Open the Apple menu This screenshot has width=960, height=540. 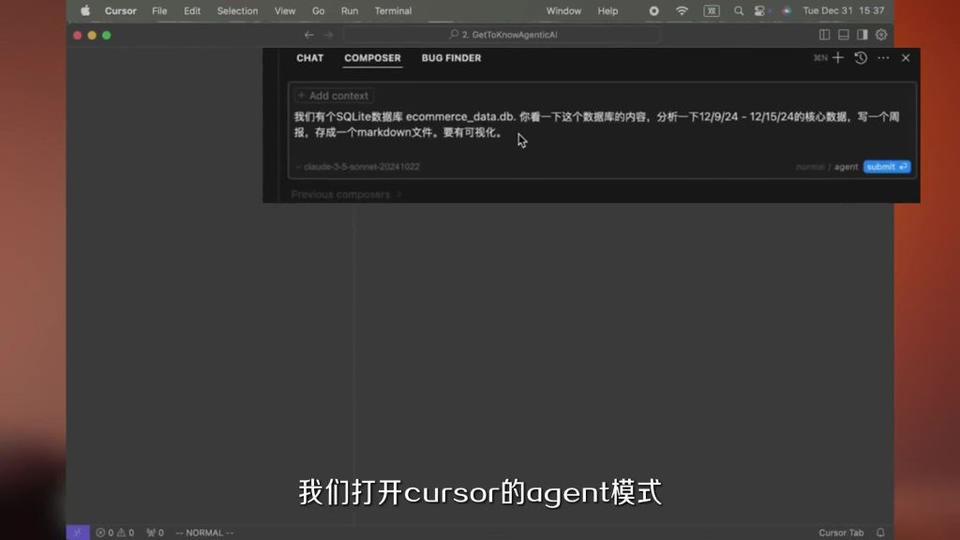(85, 10)
